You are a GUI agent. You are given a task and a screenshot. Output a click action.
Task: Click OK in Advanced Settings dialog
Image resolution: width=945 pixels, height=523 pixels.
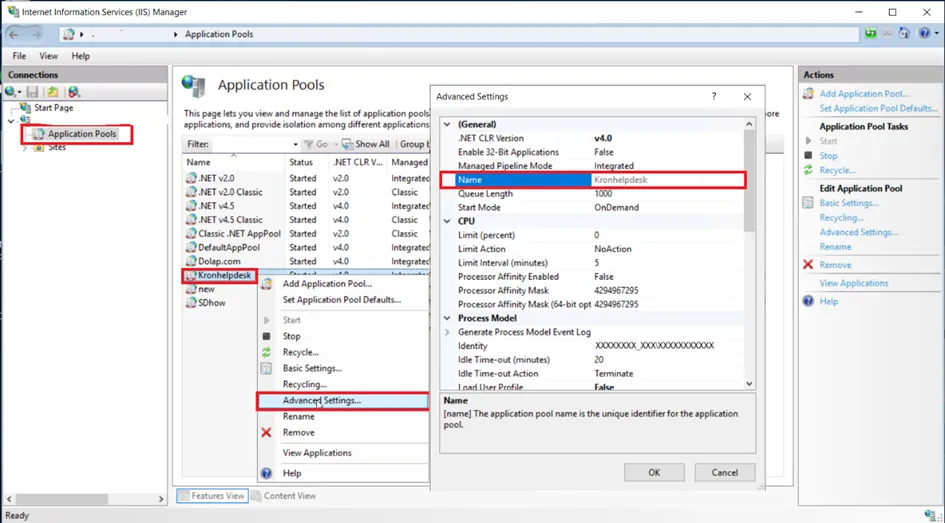coord(655,472)
